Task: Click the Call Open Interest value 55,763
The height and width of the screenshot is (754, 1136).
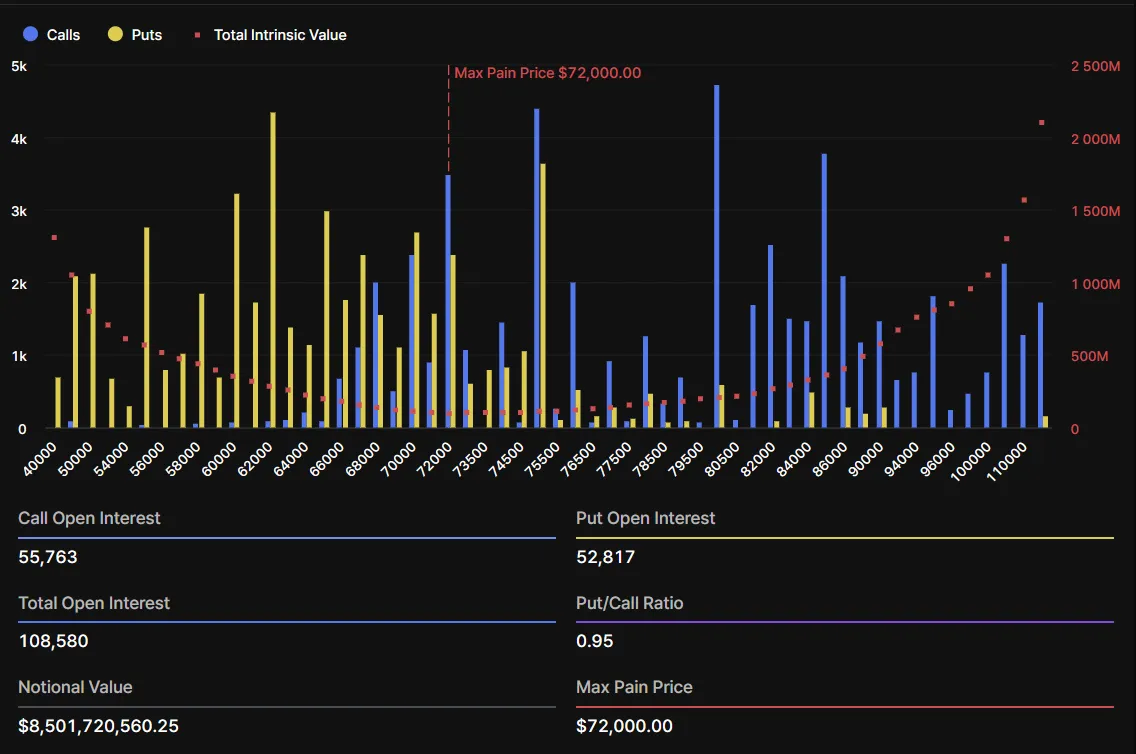Action: click(x=48, y=557)
